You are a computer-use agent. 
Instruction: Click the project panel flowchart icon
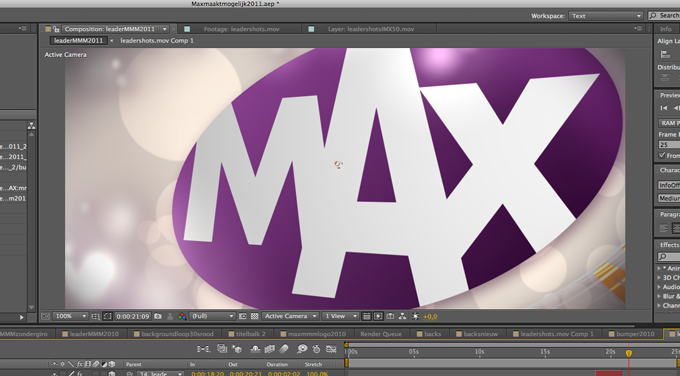click(x=31, y=126)
